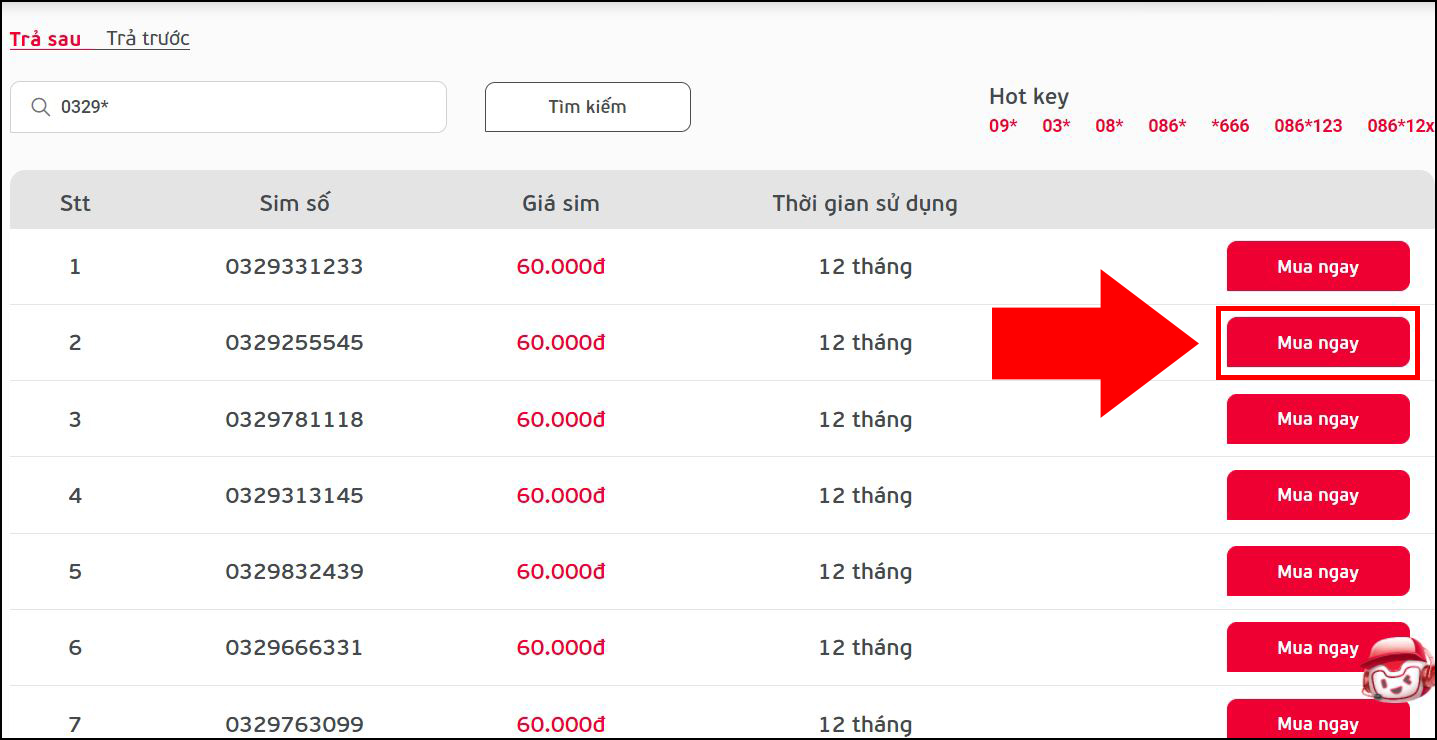This screenshot has width=1437, height=740.
Task: Click SIM number 0329666331
Action: coord(294,647)
